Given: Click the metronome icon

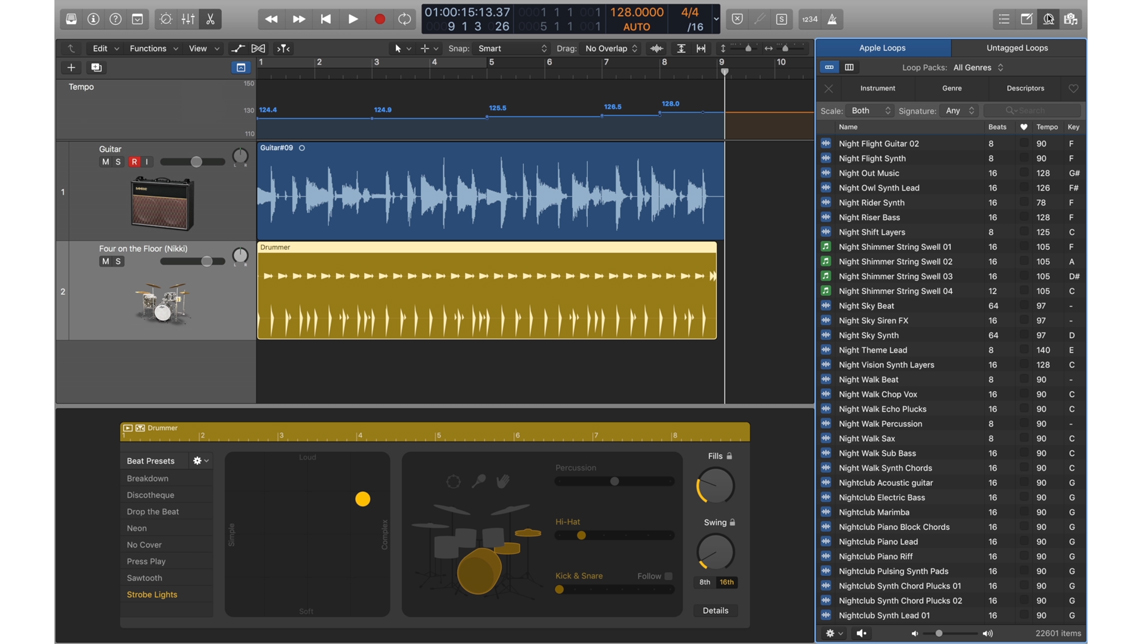Looking at the screenshot, I should pos(832,19).
